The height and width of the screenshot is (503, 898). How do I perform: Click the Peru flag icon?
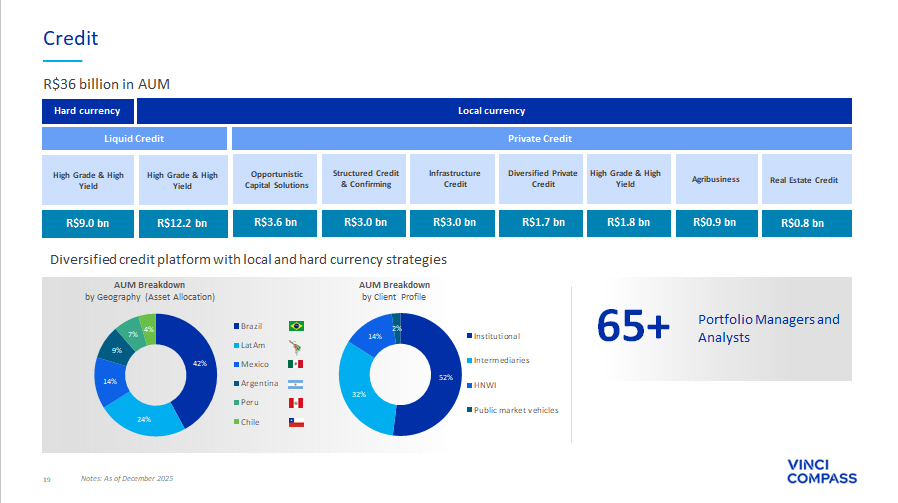[x=295, y=403]
